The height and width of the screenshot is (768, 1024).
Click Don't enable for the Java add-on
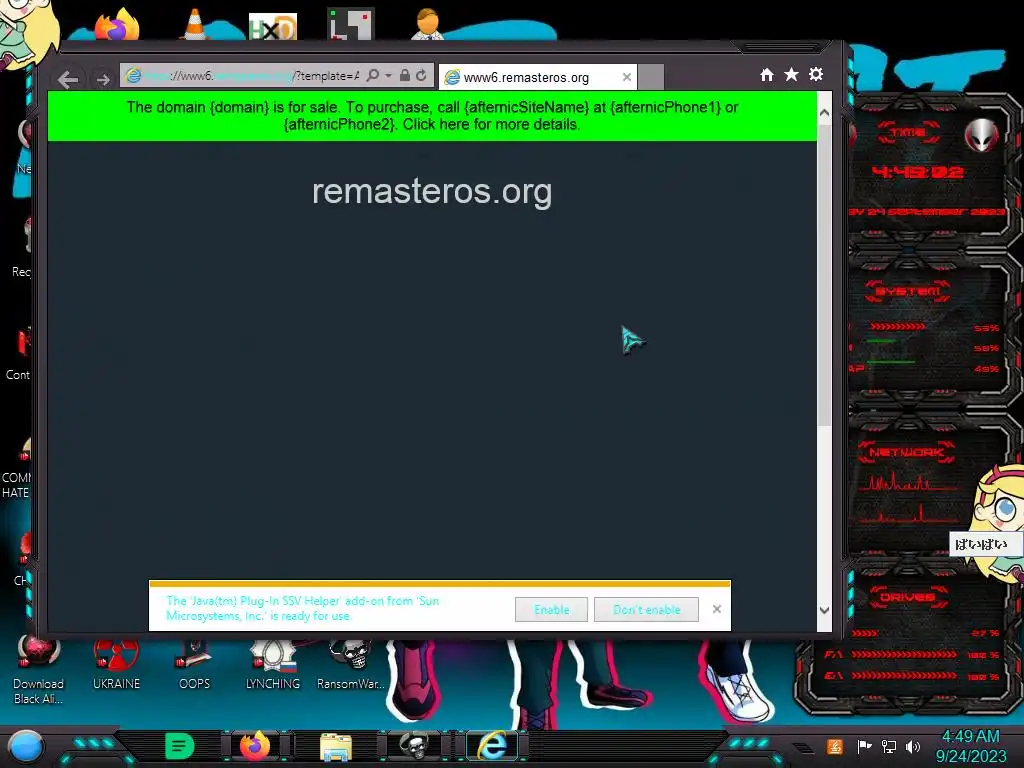pos(647,609)
